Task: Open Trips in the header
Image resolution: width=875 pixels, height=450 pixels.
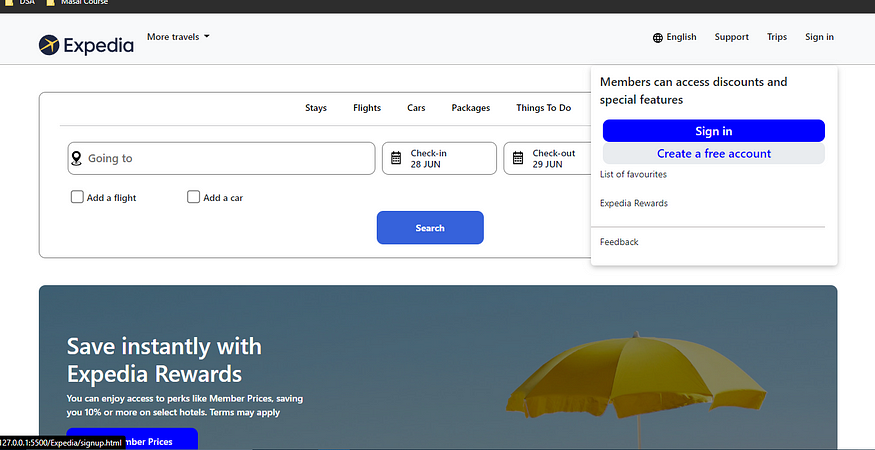Action: [777, 37]
